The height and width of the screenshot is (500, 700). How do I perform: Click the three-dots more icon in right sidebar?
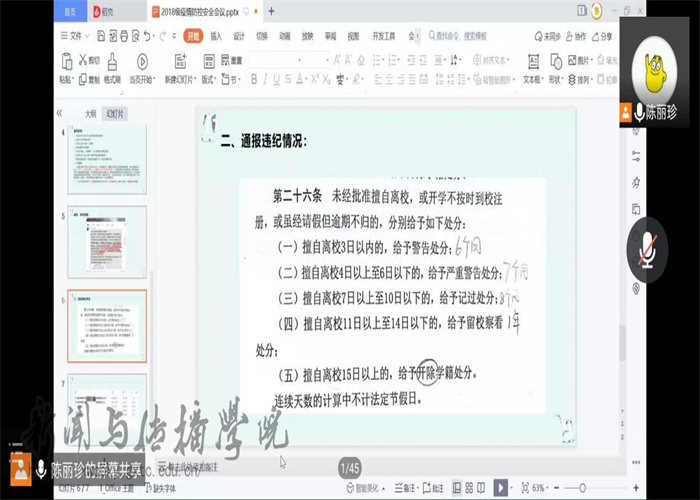(636, 462)
